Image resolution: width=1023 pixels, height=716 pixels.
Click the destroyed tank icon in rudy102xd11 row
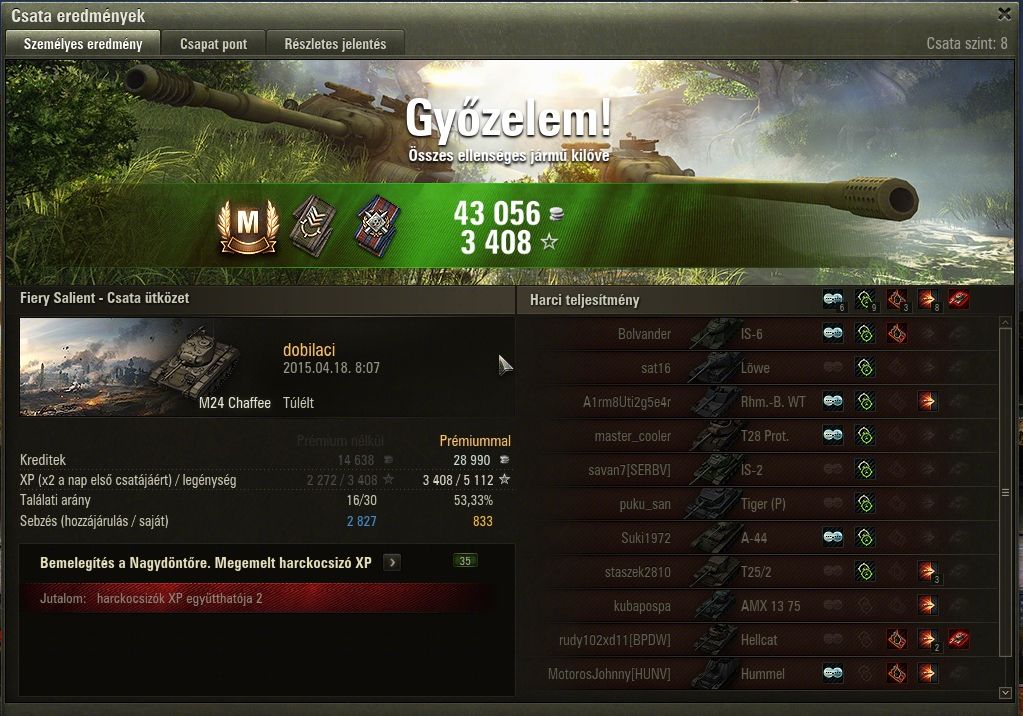point(958,640)
